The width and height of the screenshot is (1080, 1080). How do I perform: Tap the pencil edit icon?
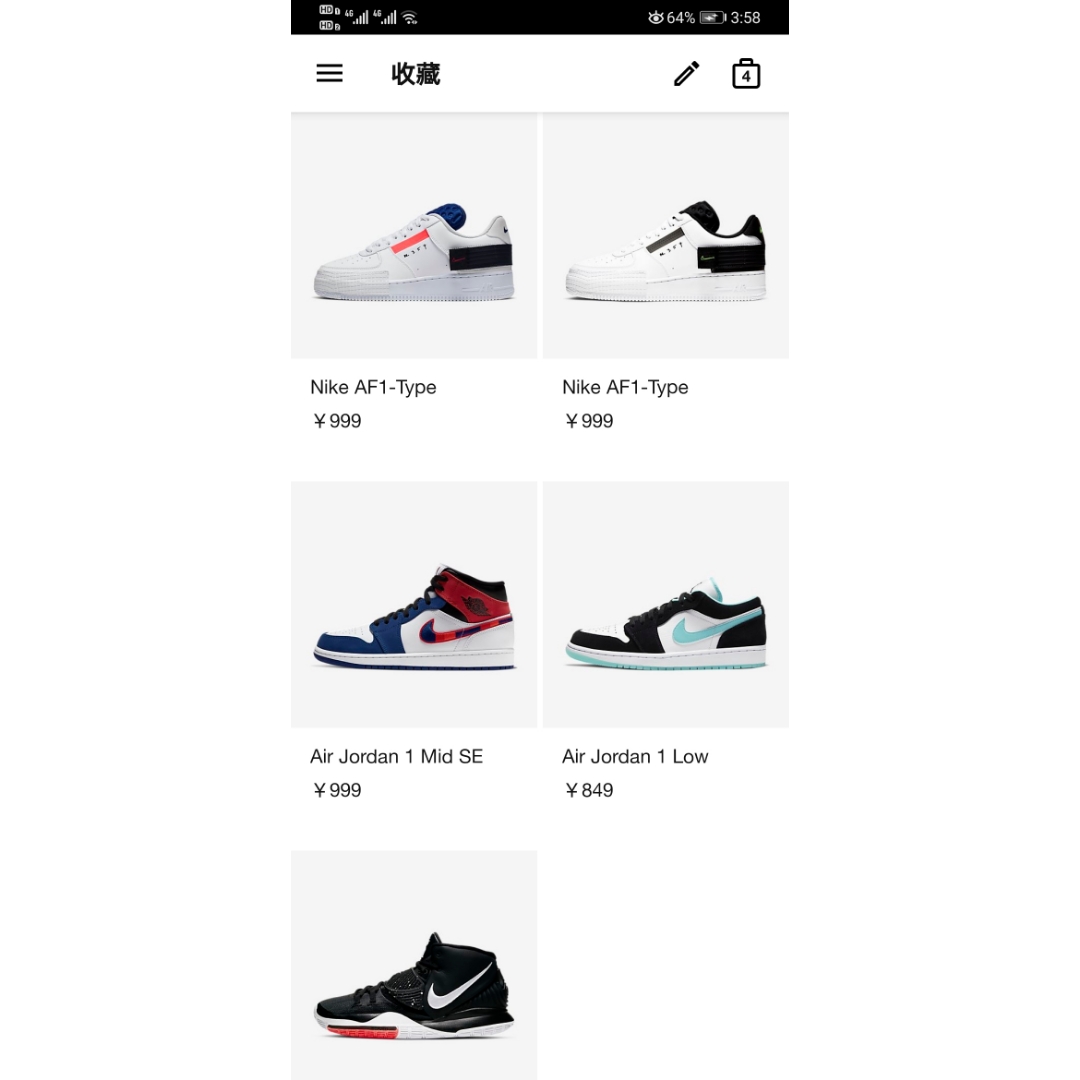[x=686, y=73]
